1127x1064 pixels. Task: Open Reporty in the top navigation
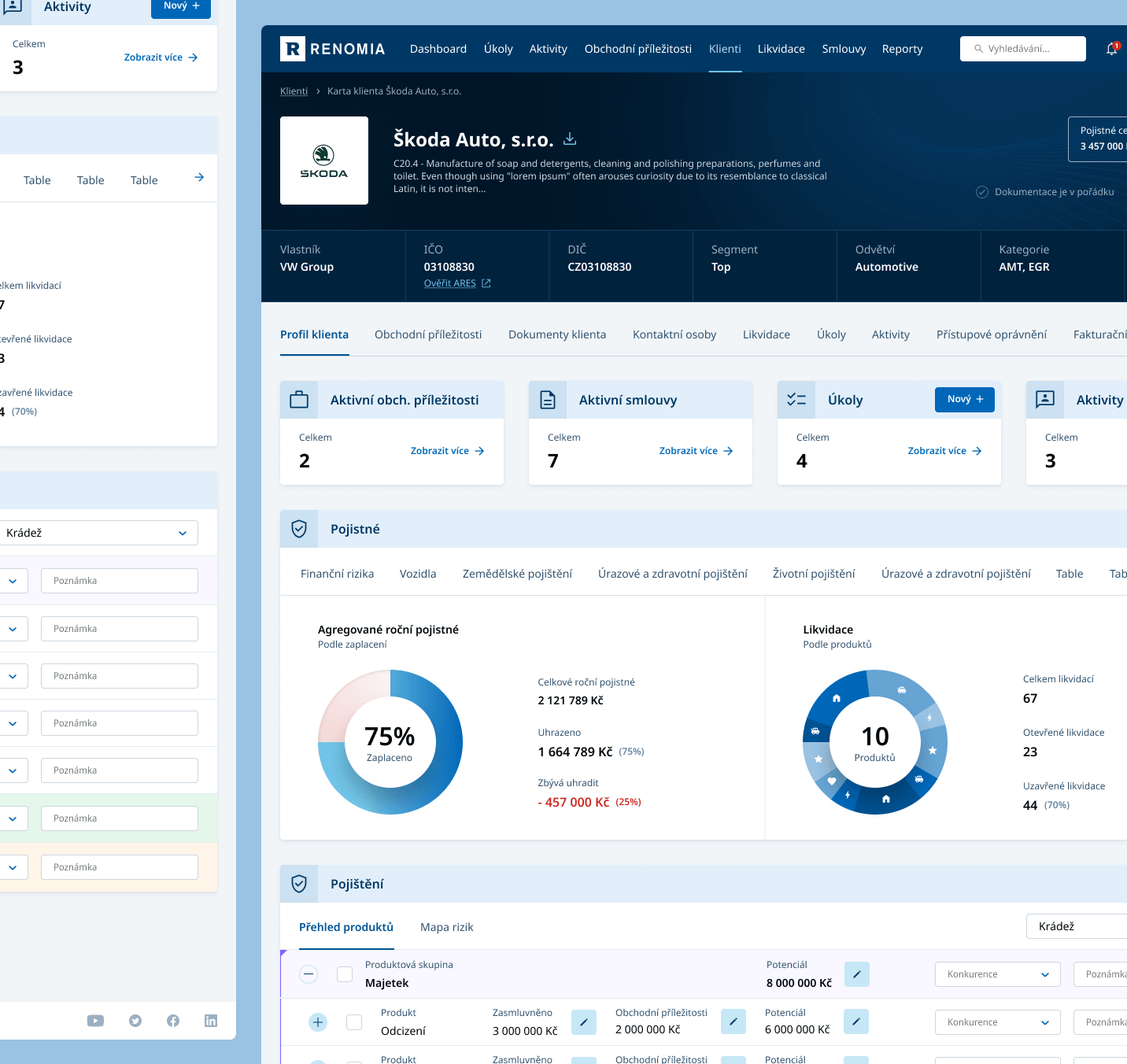(x=902, y=49)
